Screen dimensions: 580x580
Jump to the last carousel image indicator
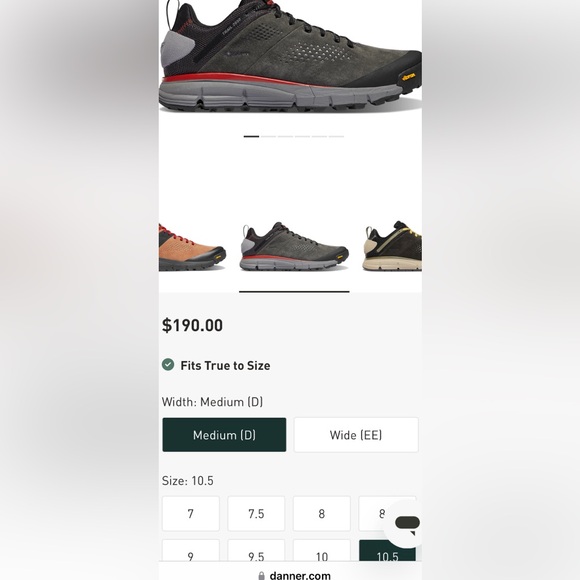point(336,136)
